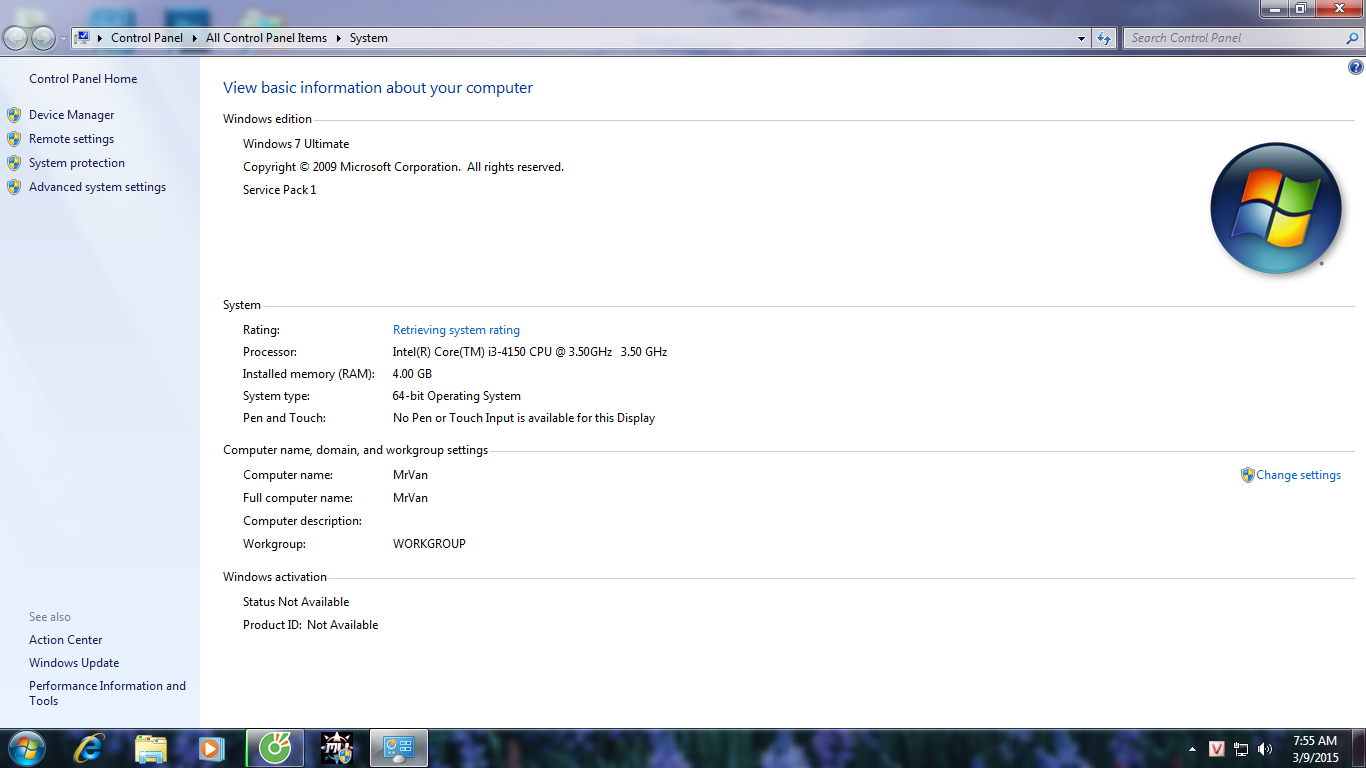
Task: Click the 'WORKGROUP' value
Action: (429, 544)
